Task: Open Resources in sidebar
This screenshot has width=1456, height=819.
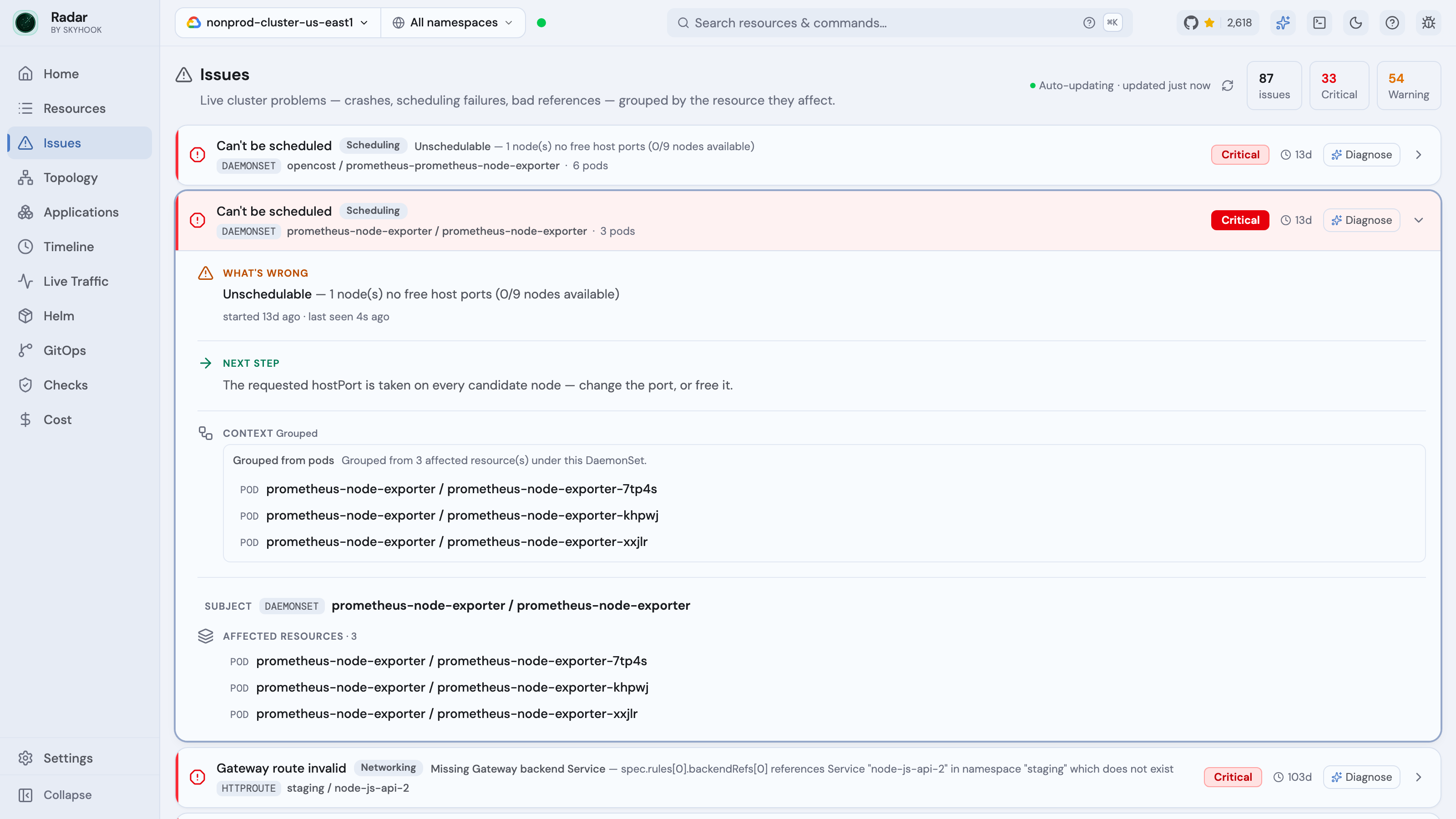Action: pos(80,109)
